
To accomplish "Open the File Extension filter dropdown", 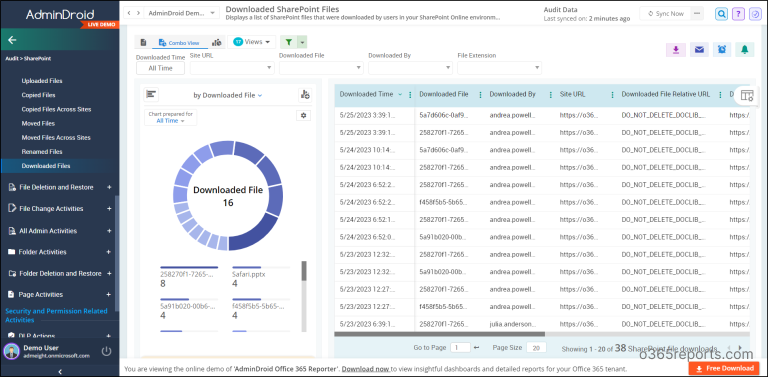I will (500, 68).
